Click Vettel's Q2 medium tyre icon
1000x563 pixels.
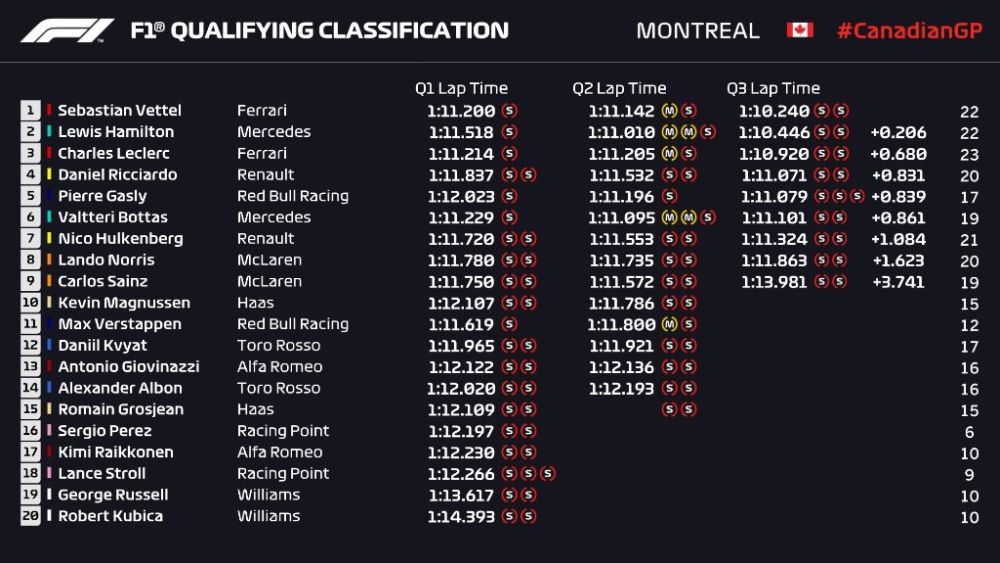tap(669, 111)
